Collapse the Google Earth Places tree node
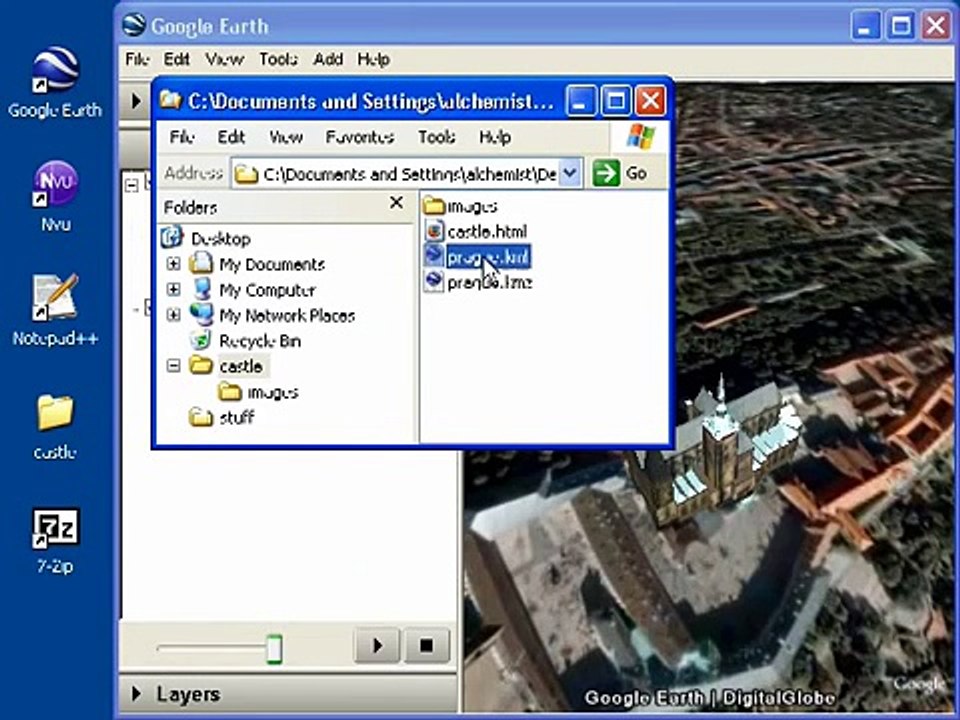 tap(132, 185)
